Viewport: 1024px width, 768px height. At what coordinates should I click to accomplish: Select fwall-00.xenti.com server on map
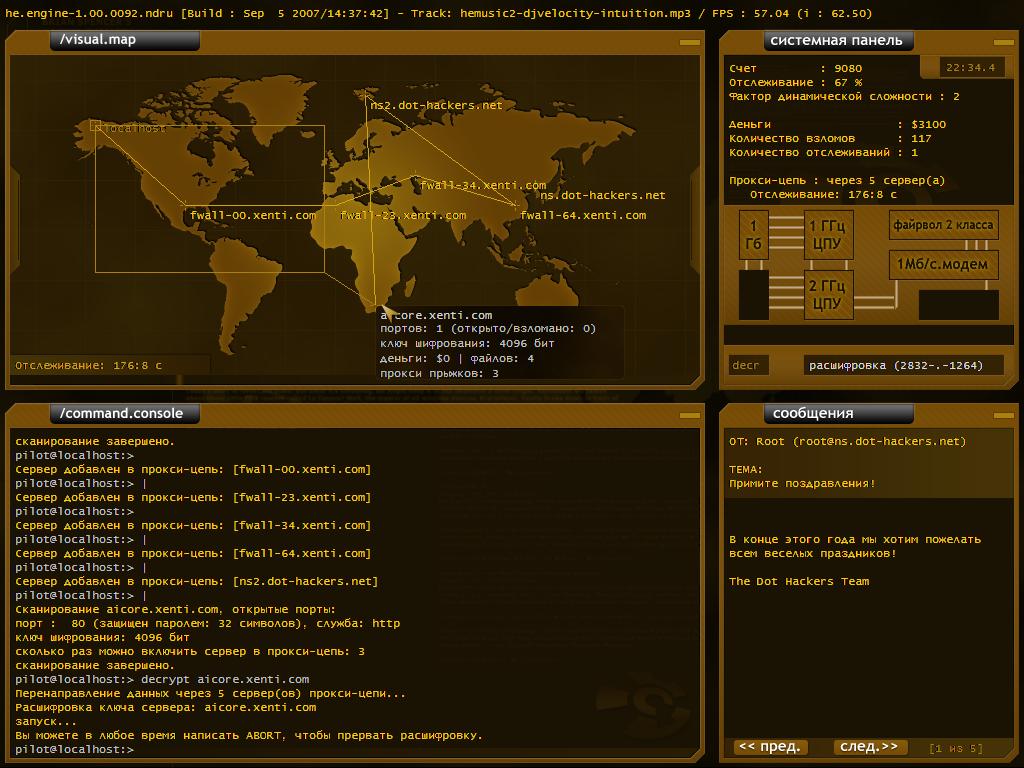point(253,215)
